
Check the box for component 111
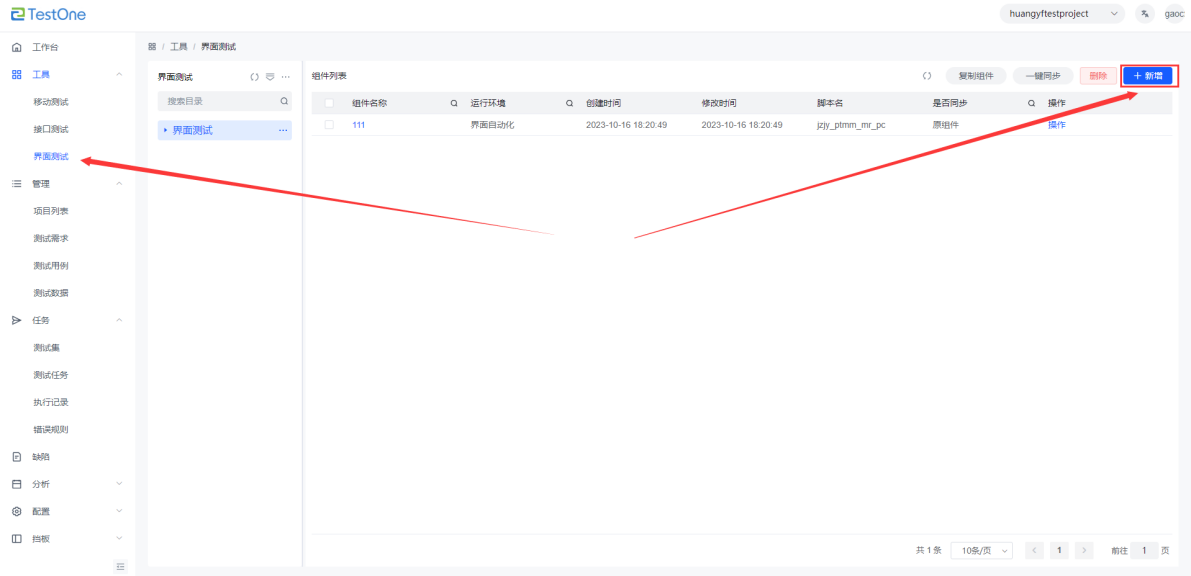click(329, 125)
